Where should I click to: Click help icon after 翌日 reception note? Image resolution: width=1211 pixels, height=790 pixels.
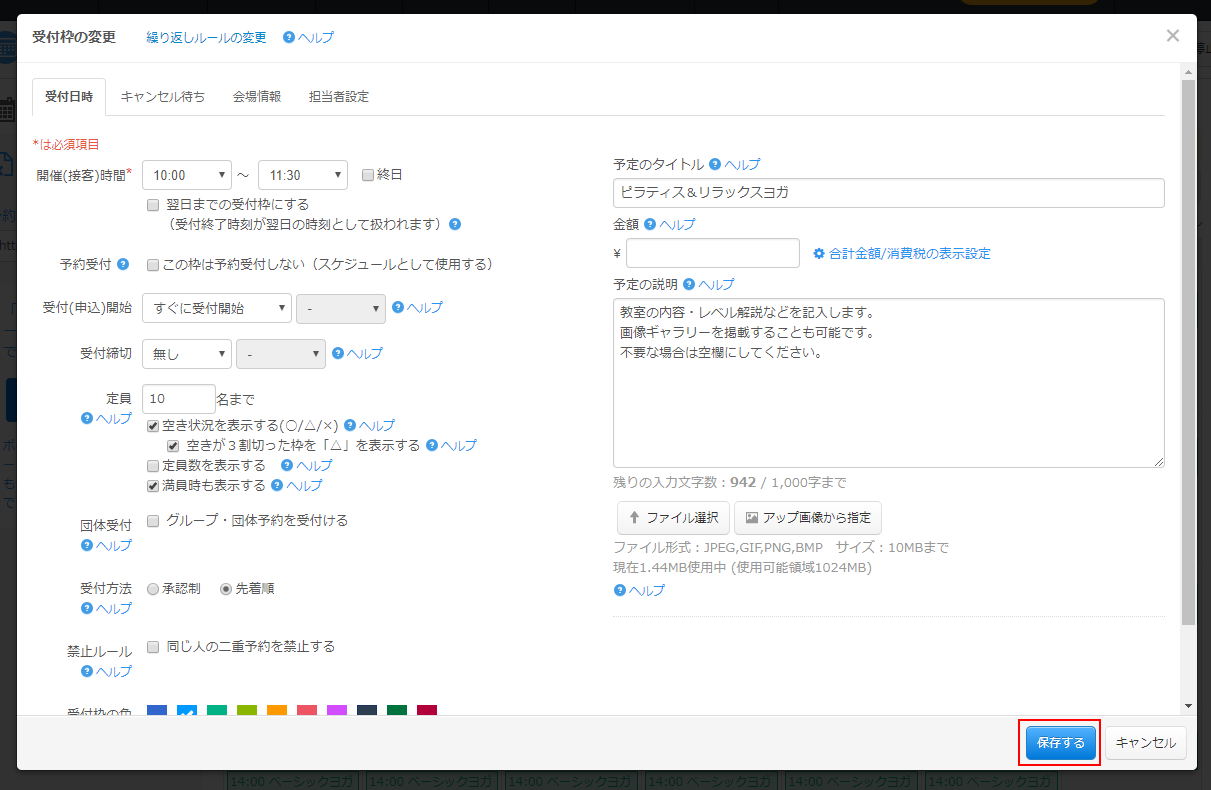[455, 224]
